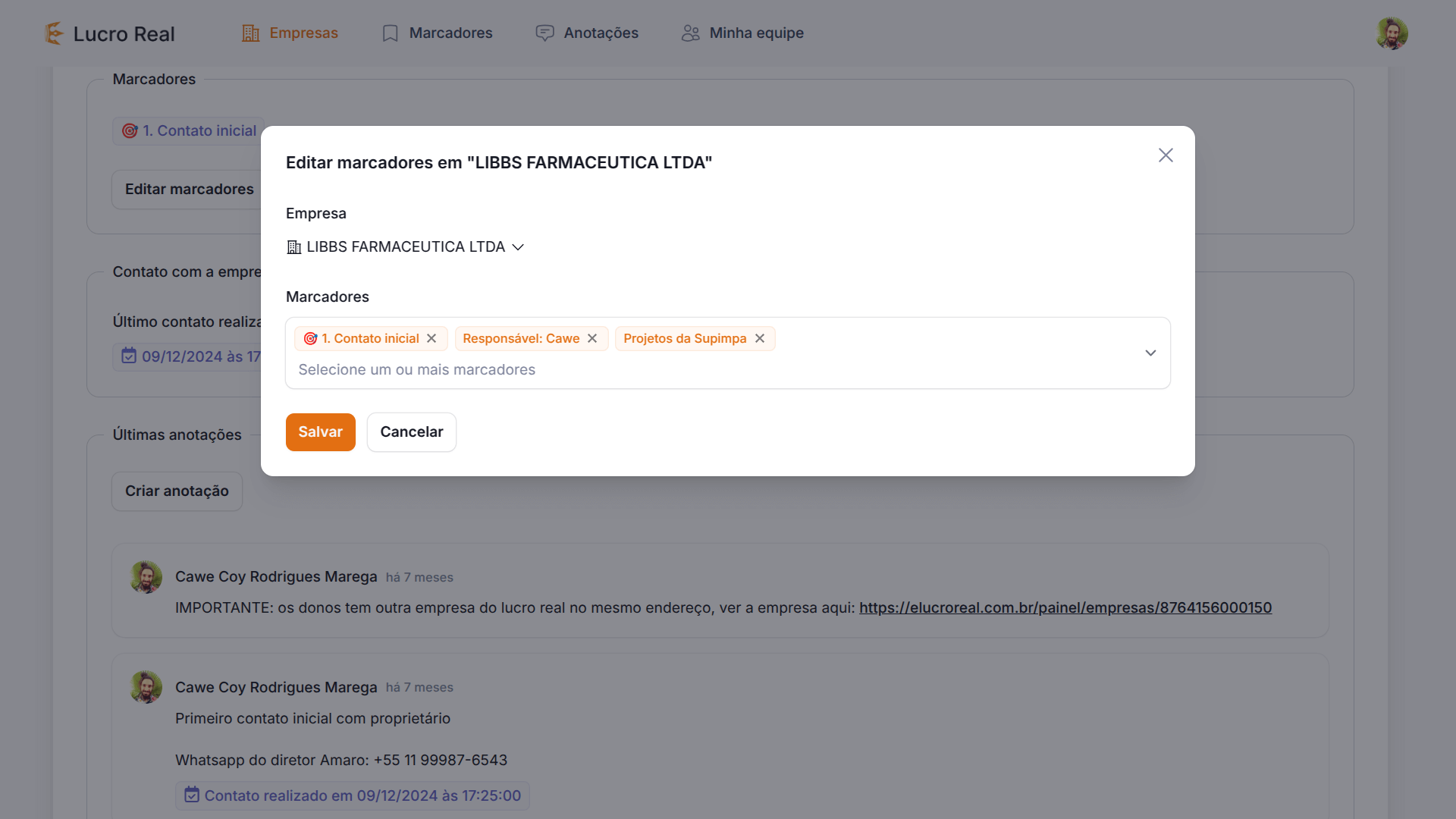
Task: Click the user profile avatar
Action: point(1392,33)
